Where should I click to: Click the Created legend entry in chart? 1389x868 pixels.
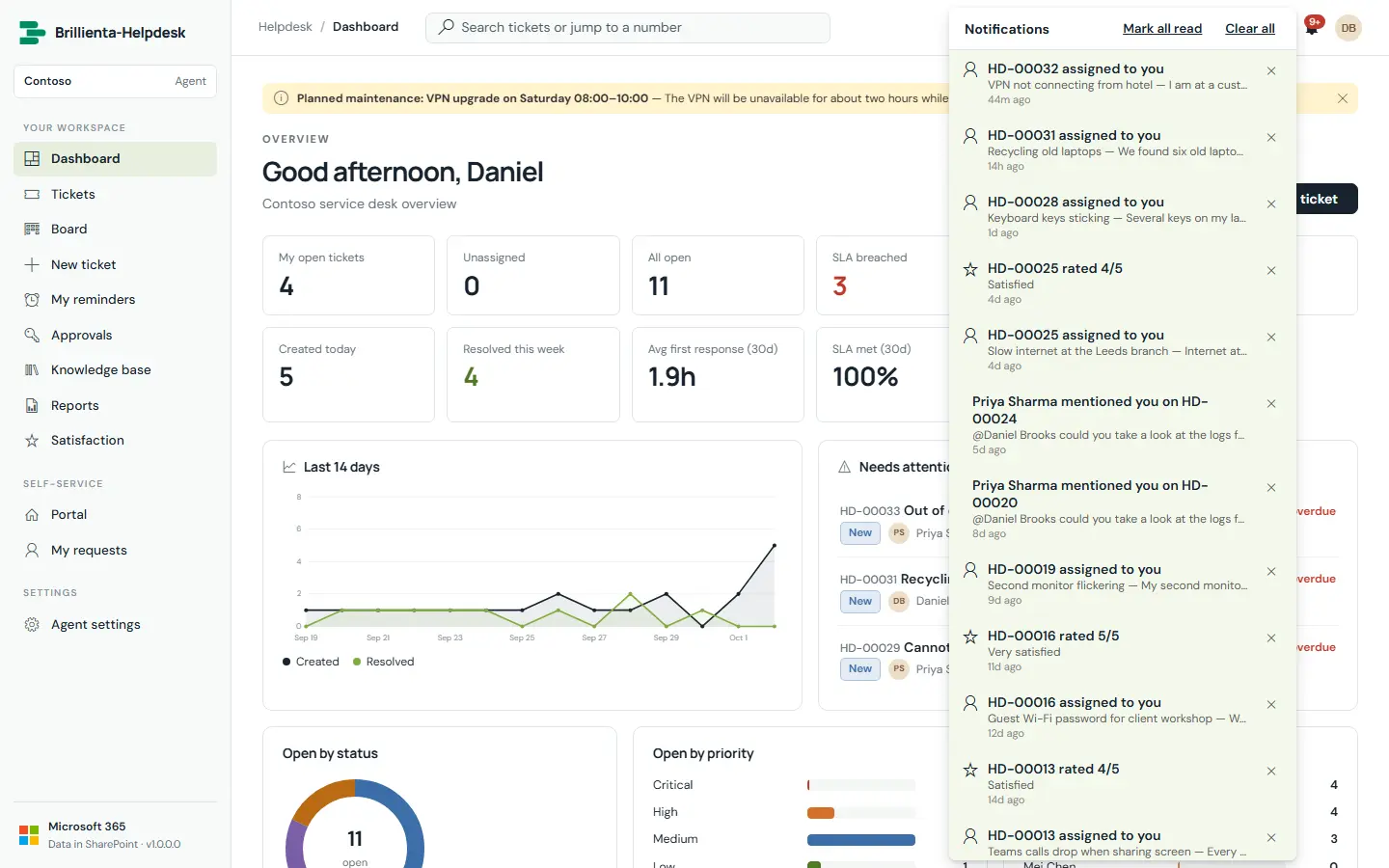(x=311, y=662)
